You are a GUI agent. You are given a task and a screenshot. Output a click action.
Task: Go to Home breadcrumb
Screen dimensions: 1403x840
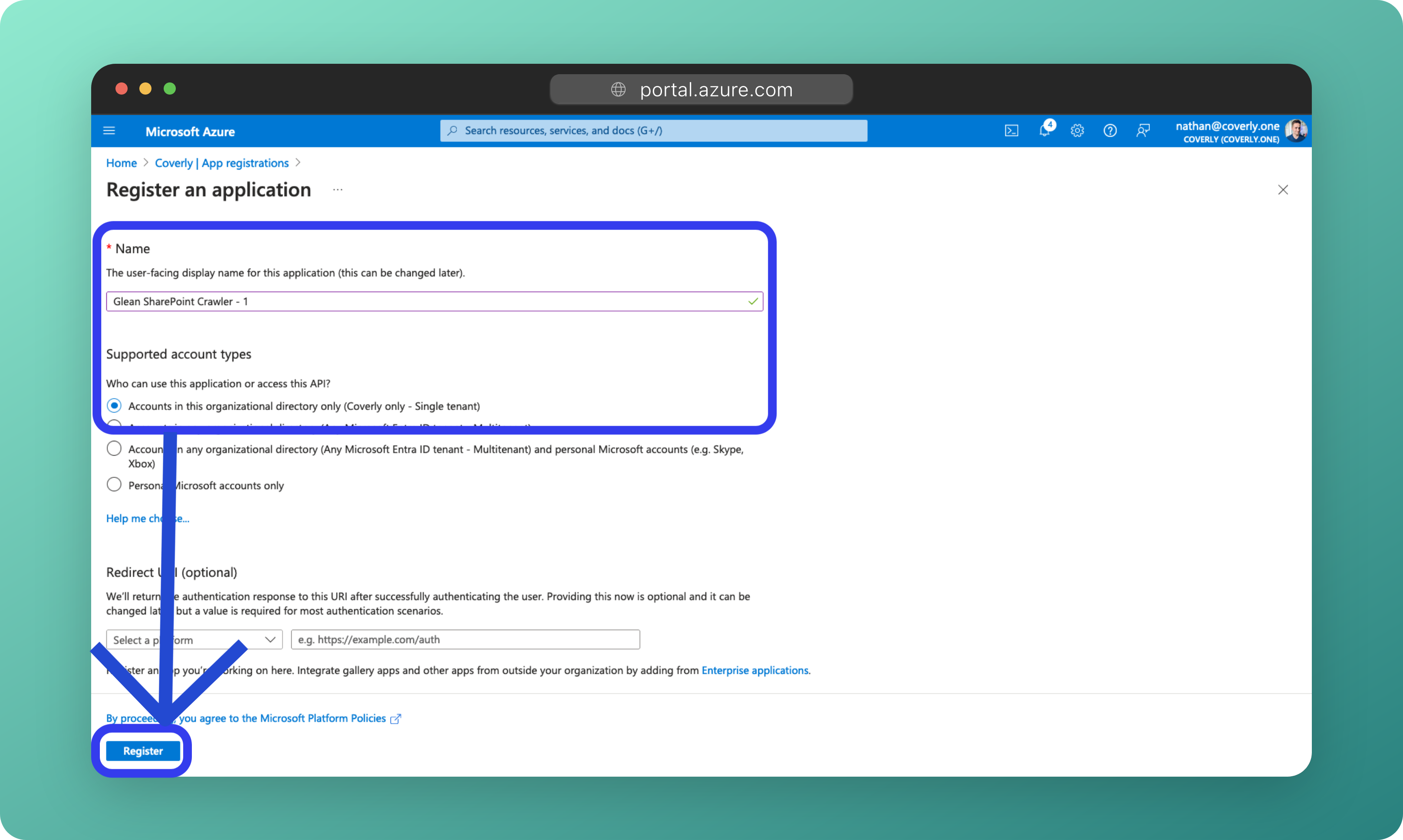tap(121, 163)
